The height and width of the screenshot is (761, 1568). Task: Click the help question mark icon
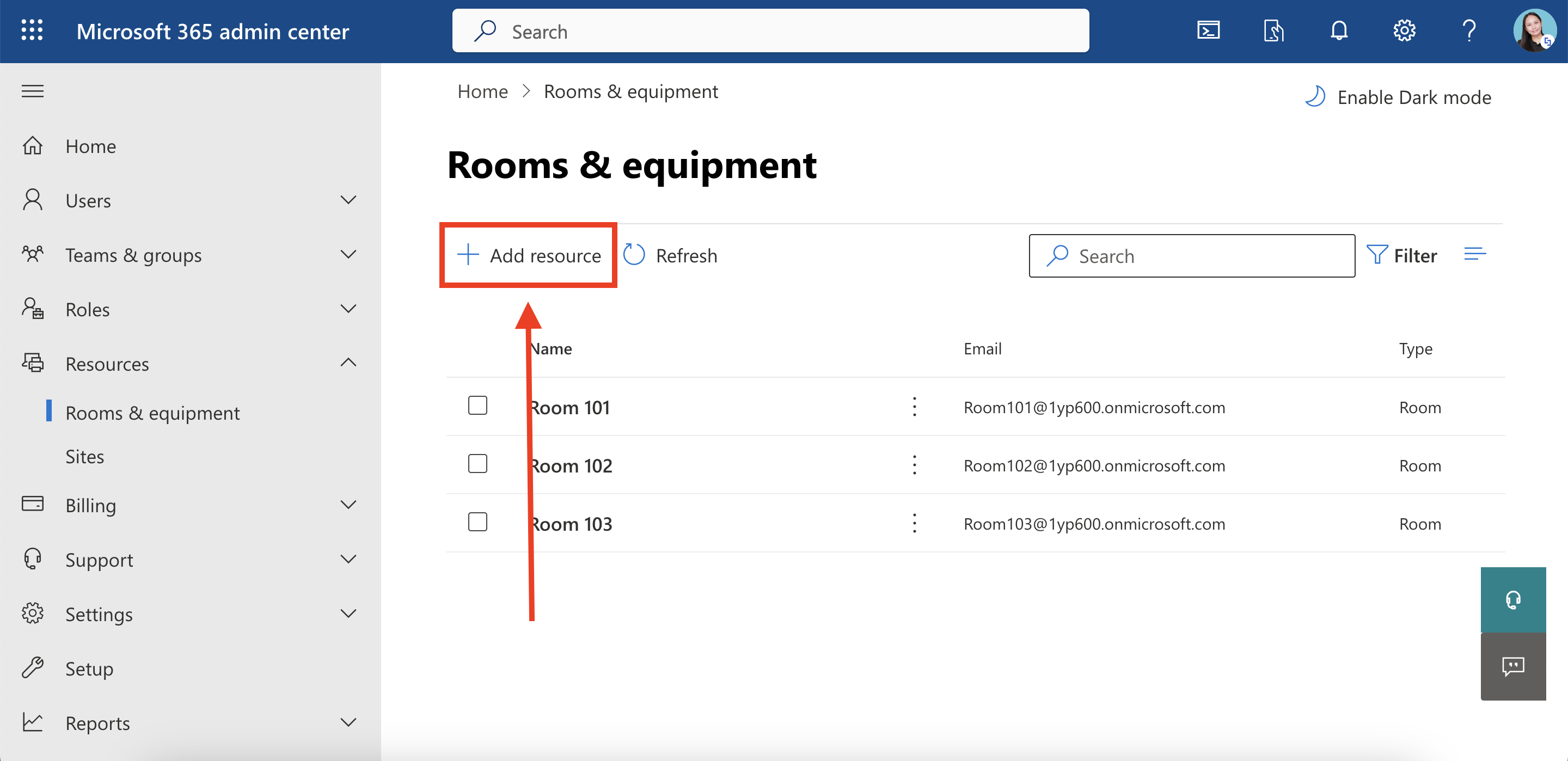point(1469,30)
